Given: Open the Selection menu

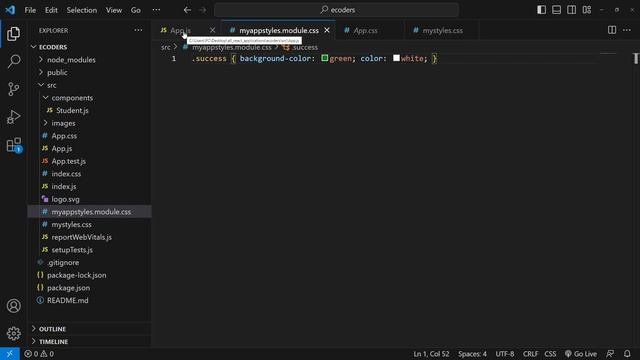Looking at the screenshot, I should pyautogui.click(x=82, y=10).
